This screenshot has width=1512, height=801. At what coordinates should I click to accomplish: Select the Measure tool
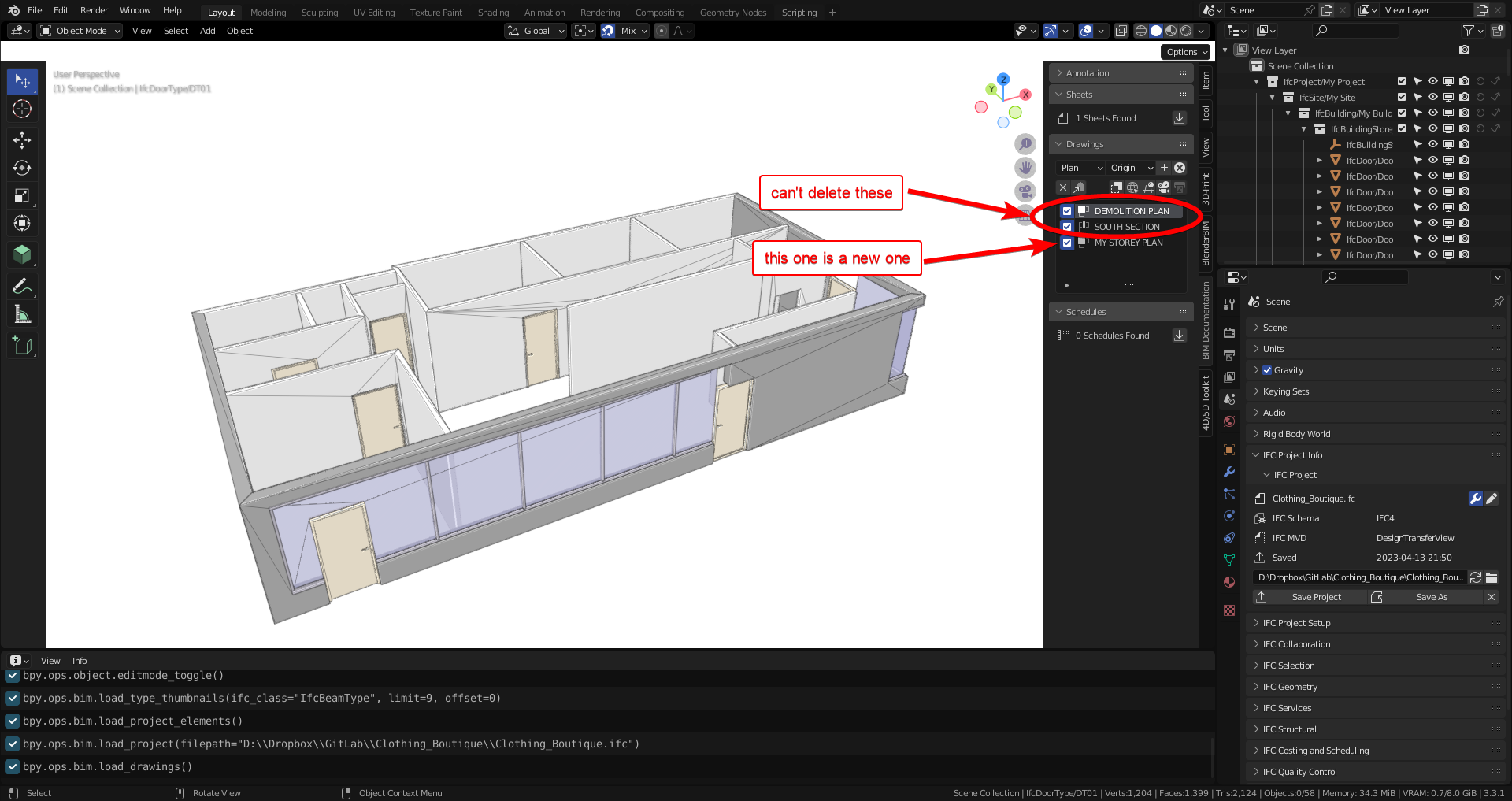pos(22,313)
